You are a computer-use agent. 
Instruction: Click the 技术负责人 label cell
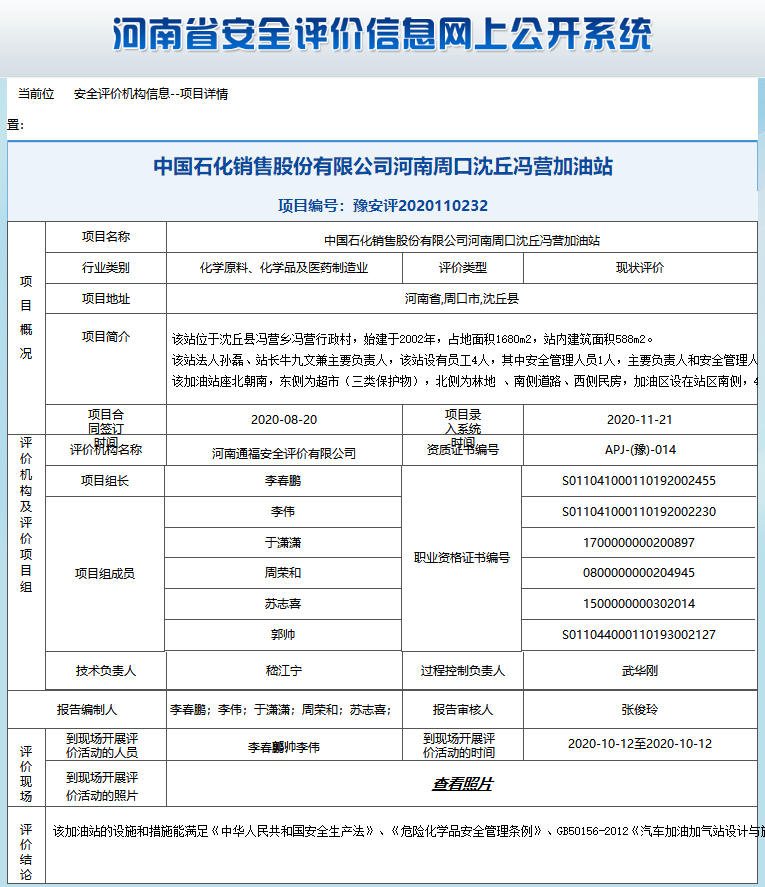tap(106, 671)
